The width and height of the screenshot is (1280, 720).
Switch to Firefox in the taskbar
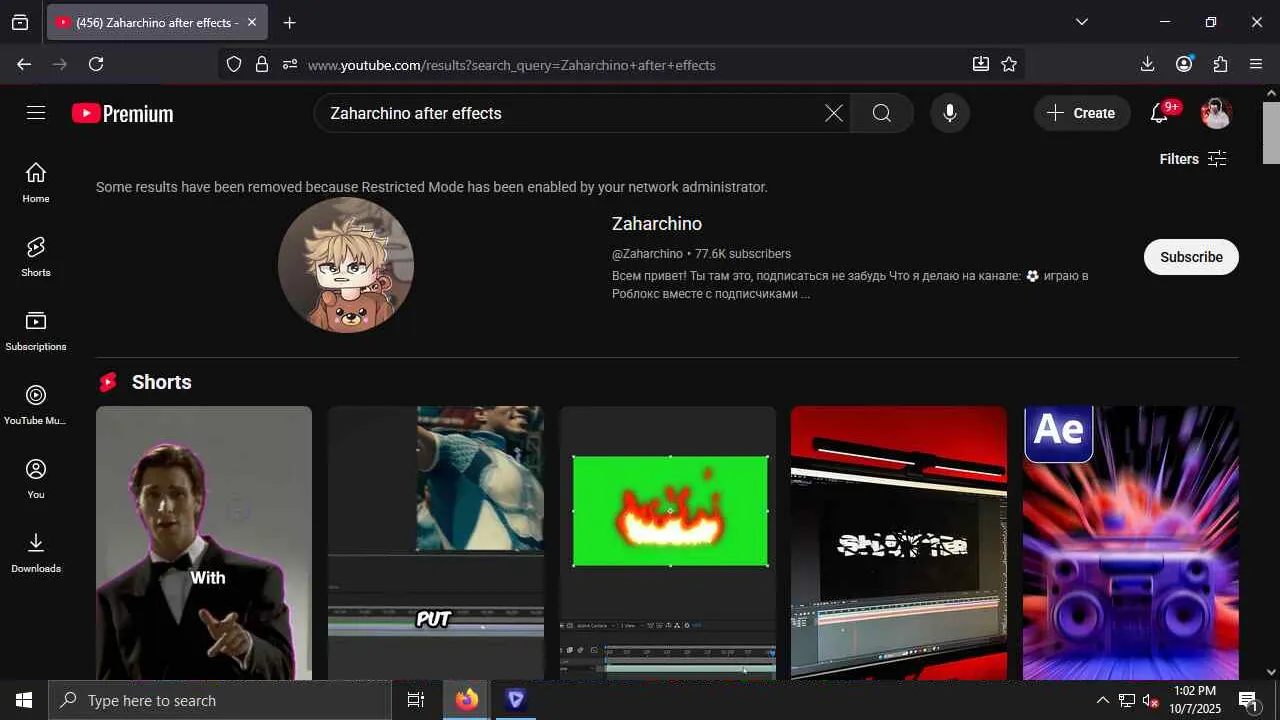pyautogui.click(x=467, y=700)
